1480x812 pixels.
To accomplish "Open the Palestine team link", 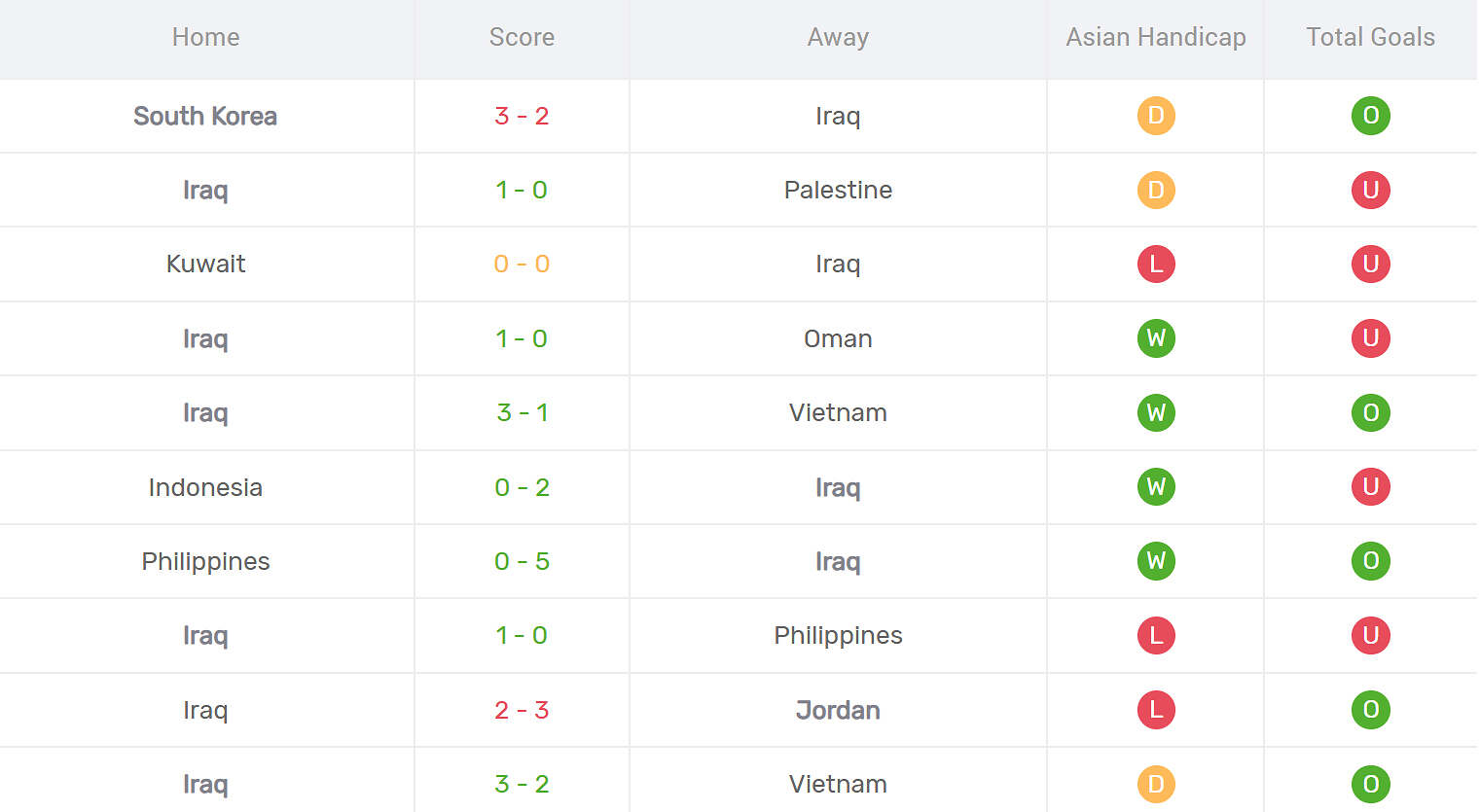I will click(x=838, y=190).
